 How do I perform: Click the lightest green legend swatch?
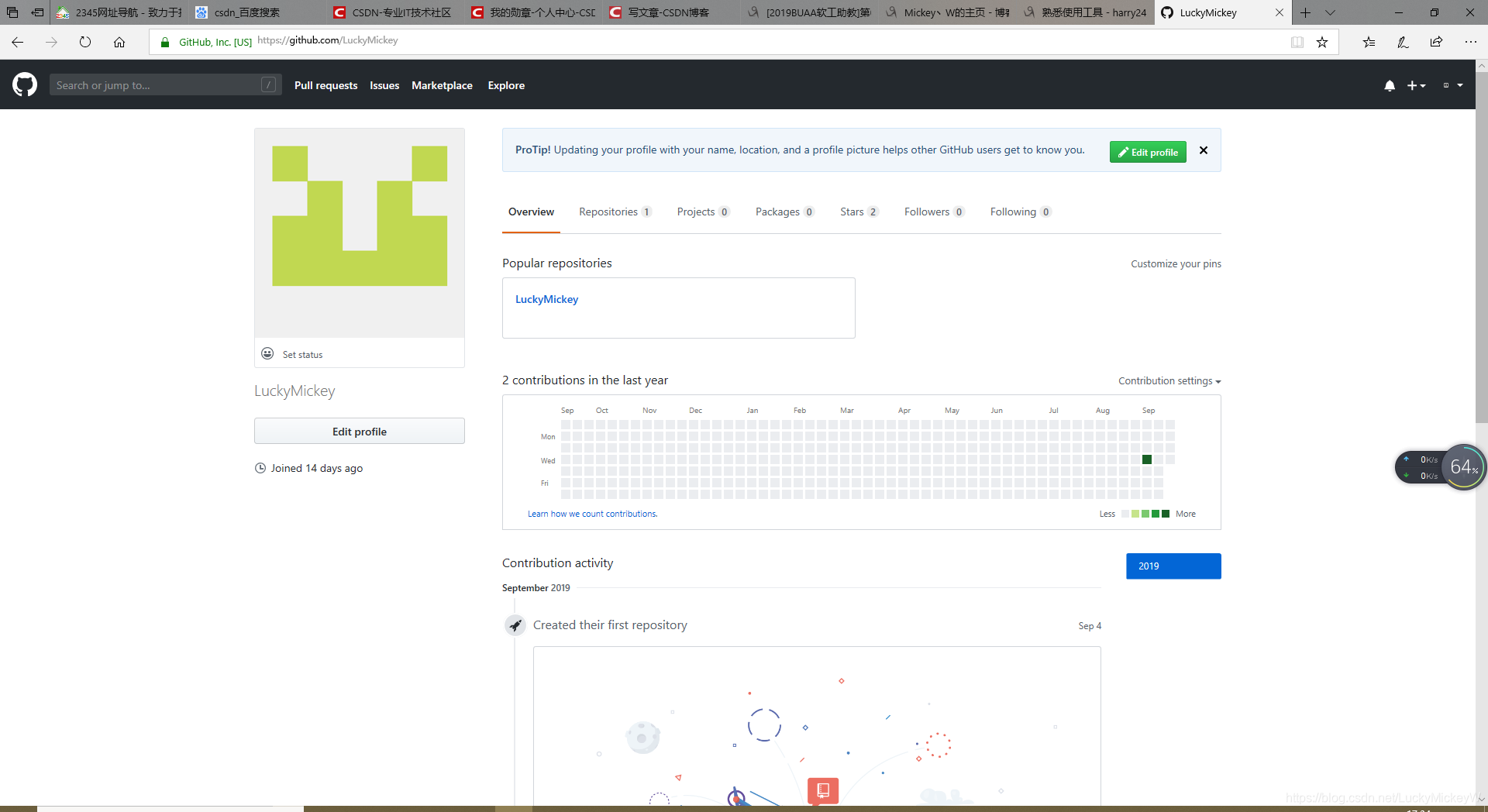coord(1135,514)
